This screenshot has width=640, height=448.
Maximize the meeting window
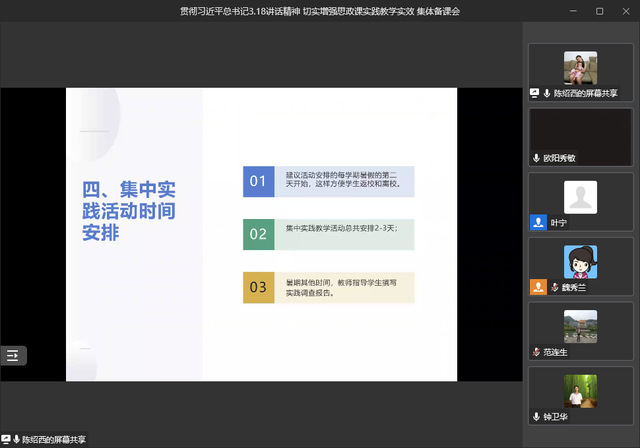599,11
